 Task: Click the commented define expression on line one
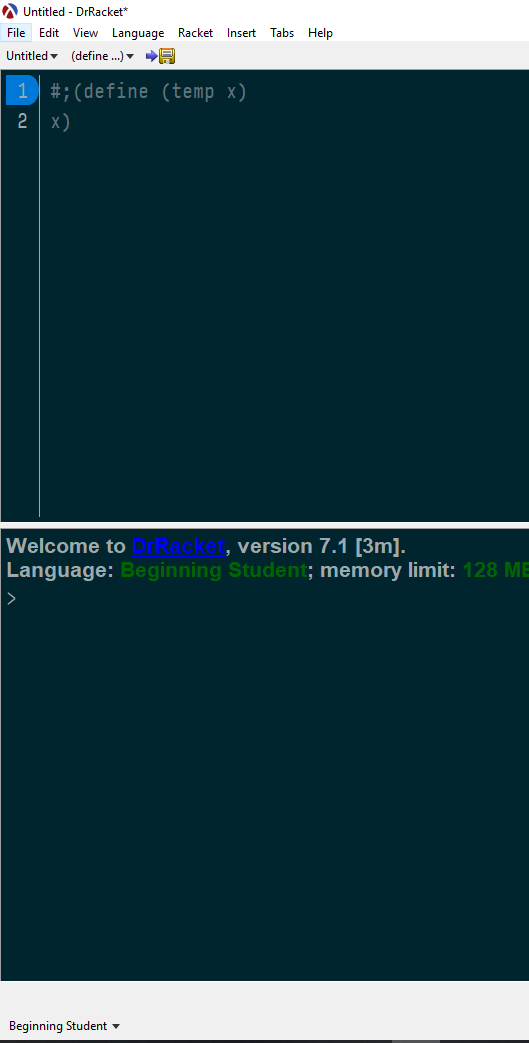tap(148, 91)
